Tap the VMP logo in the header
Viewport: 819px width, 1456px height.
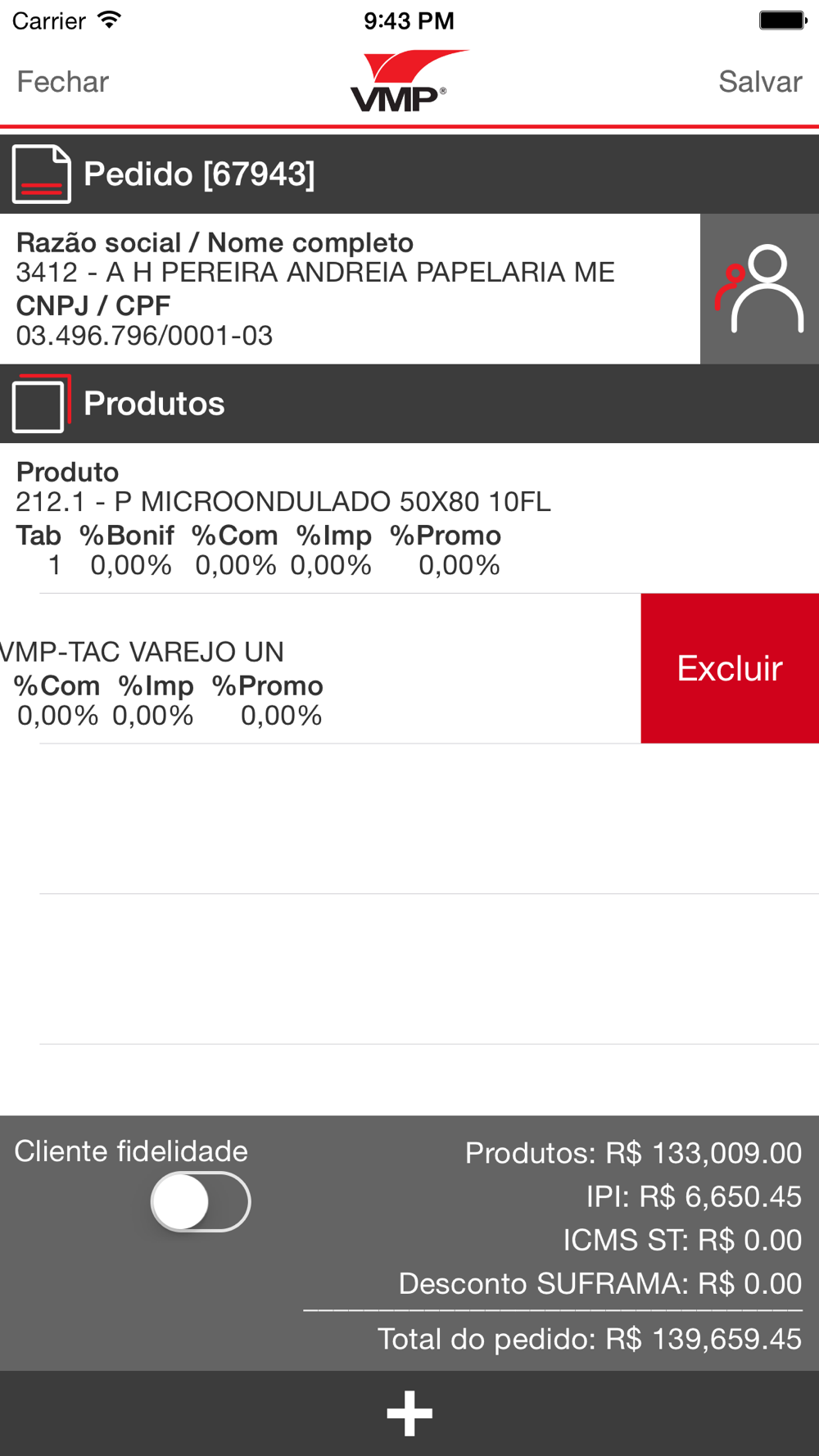click(x=409, y=81)
